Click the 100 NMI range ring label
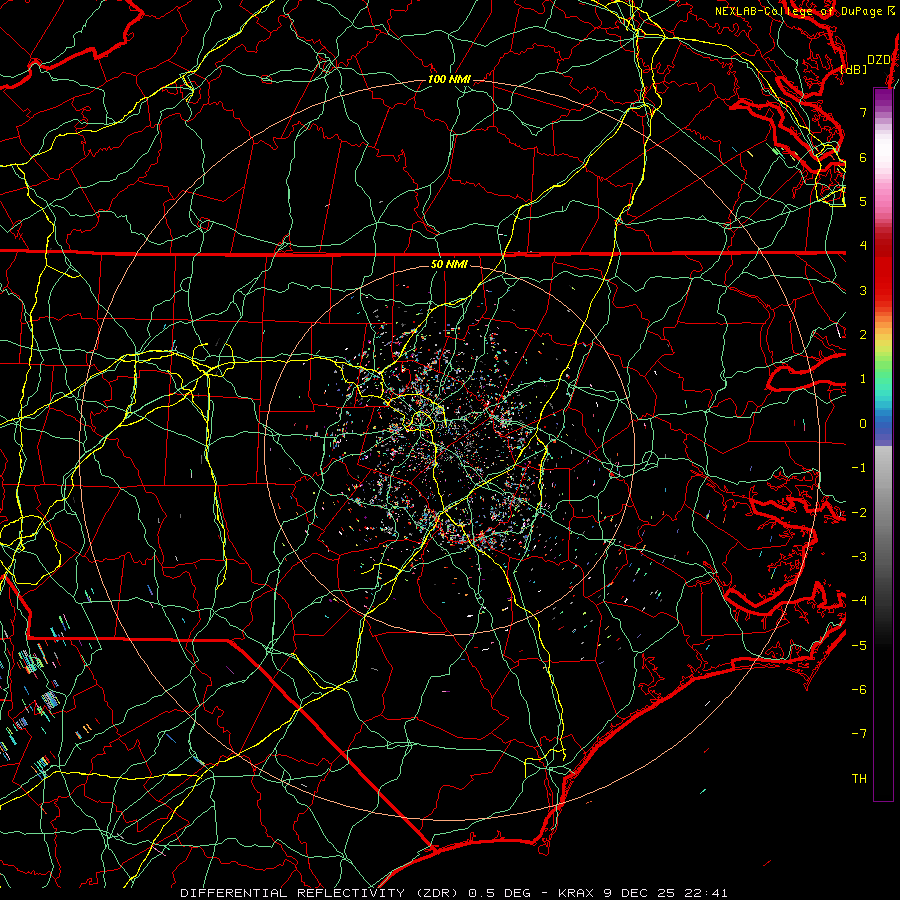900x900 pixels. click(x=449, y=79)
